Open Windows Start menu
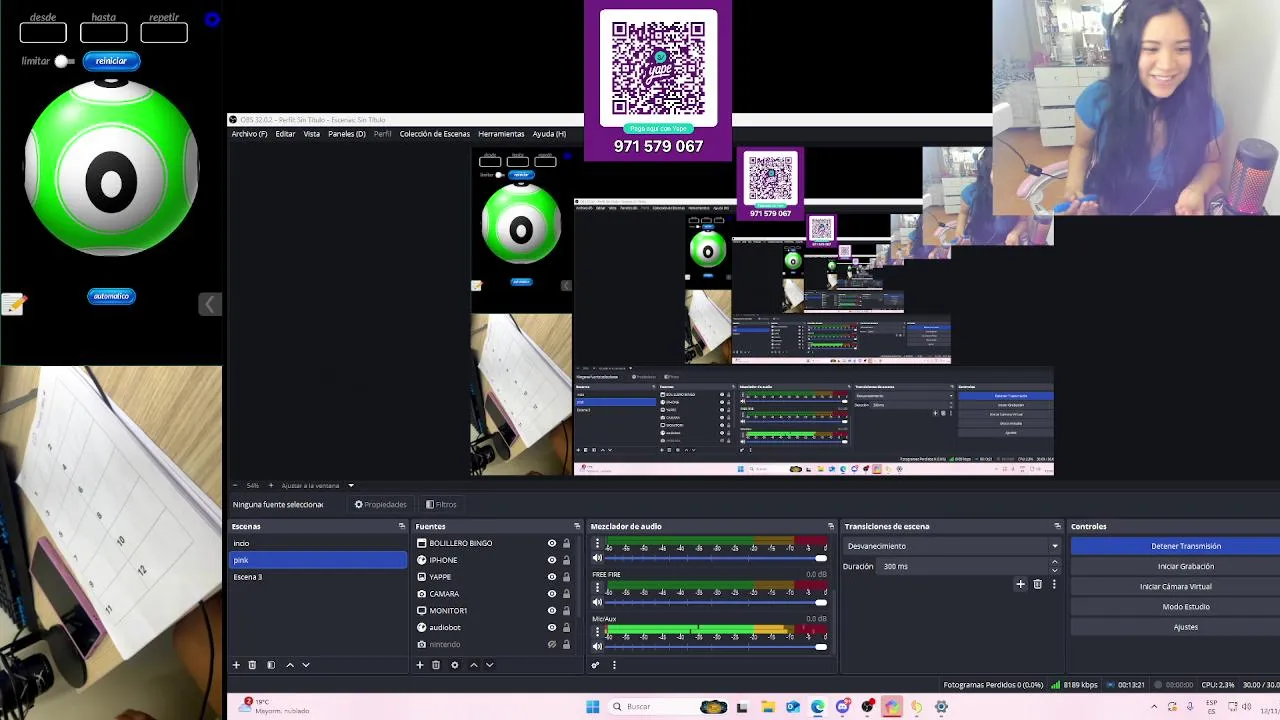Image resolution: width=1280 pixels, height=720 pixels. point(592,707)
